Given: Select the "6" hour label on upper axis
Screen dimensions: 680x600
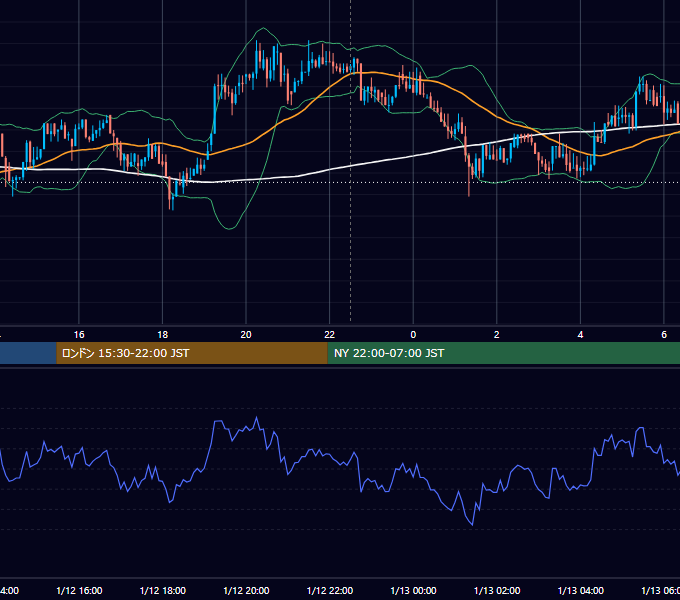Looking at the screenshot, I should click(x=664, y=334).
